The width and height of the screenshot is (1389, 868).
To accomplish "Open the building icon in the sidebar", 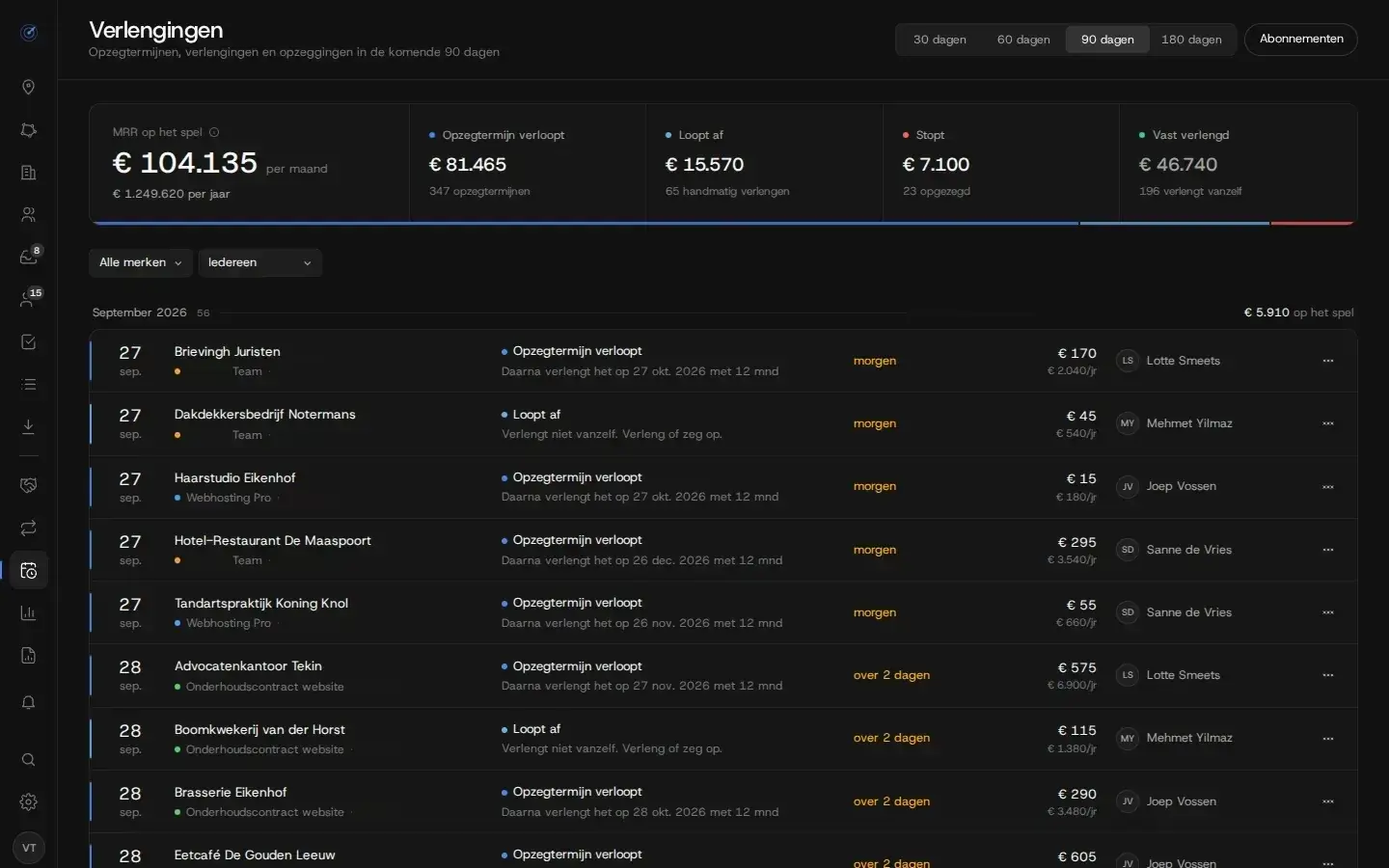I will 29,173.
